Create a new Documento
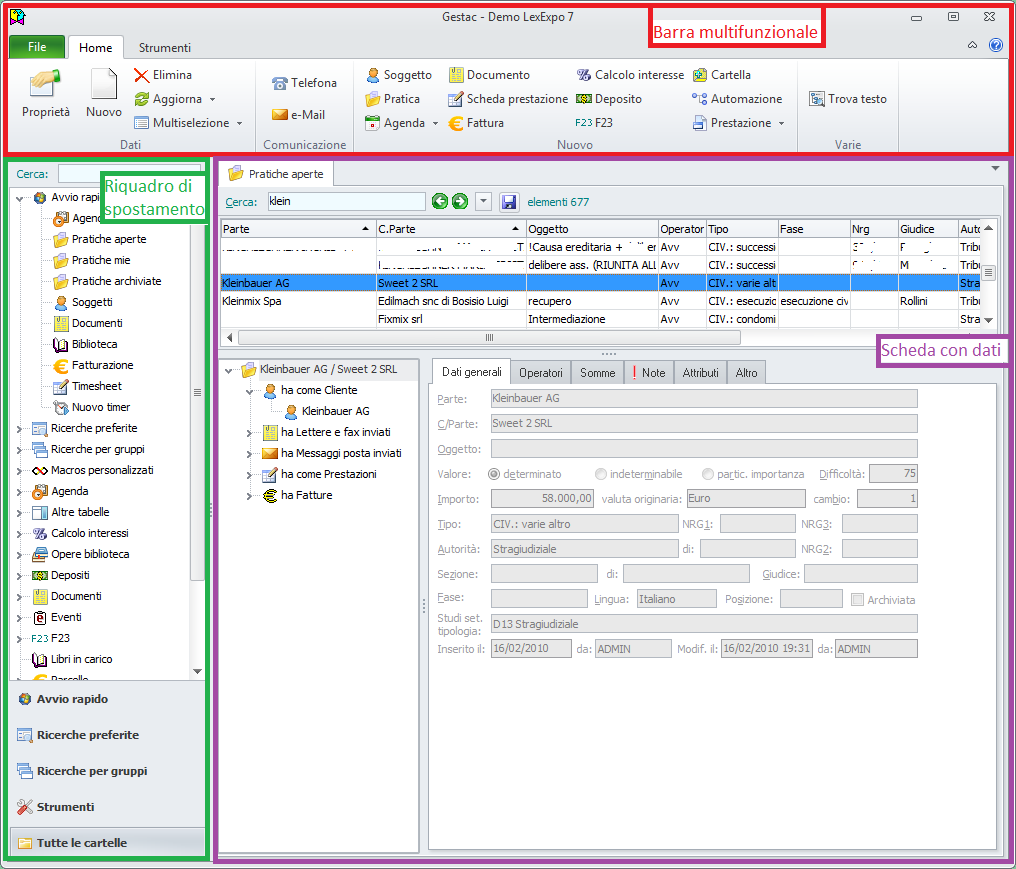 pos(489,75)
